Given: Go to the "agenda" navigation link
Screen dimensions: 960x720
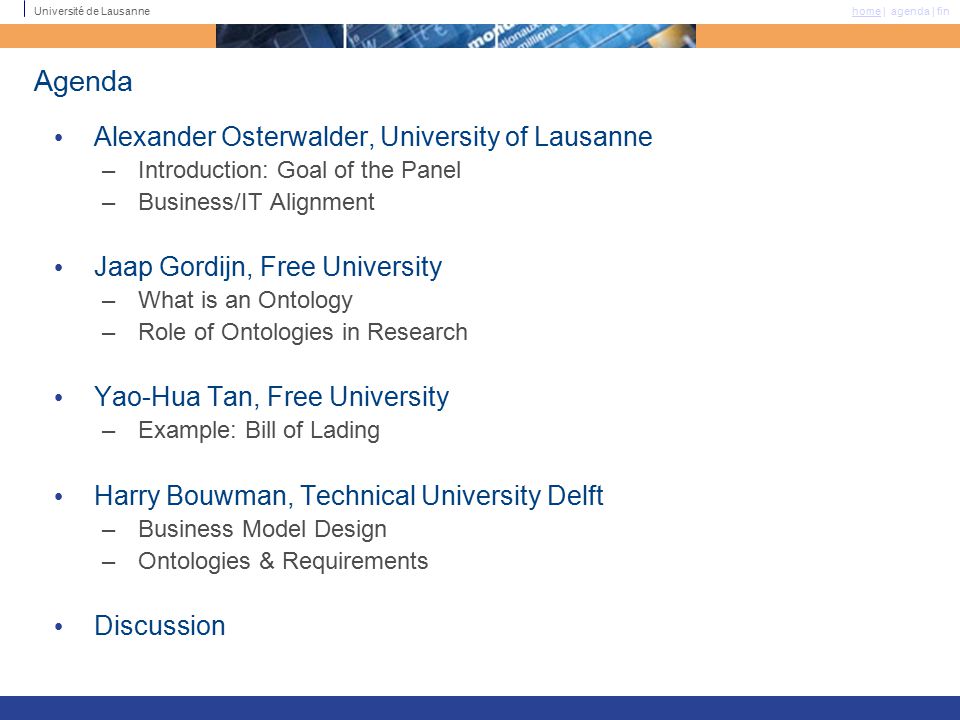Looking at the screenshot, I should point(910,11).
